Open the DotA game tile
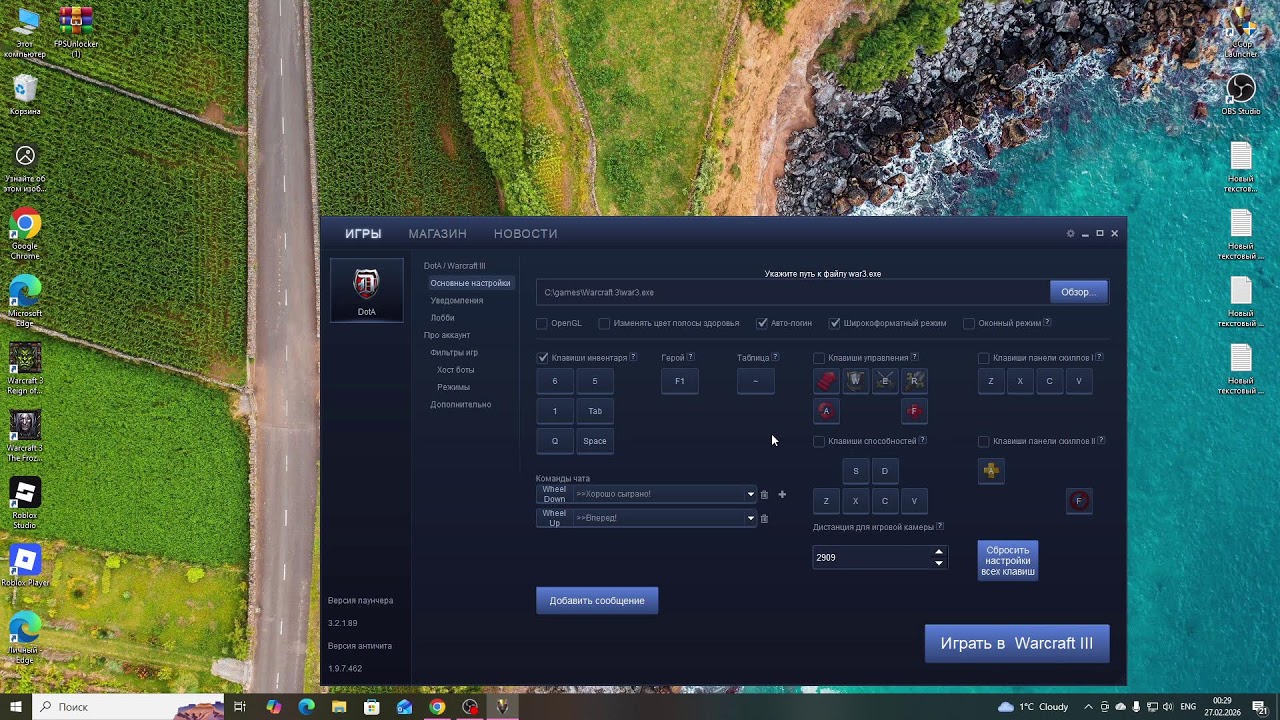This screenshot has width=1280, height=720. coord(367,290)
